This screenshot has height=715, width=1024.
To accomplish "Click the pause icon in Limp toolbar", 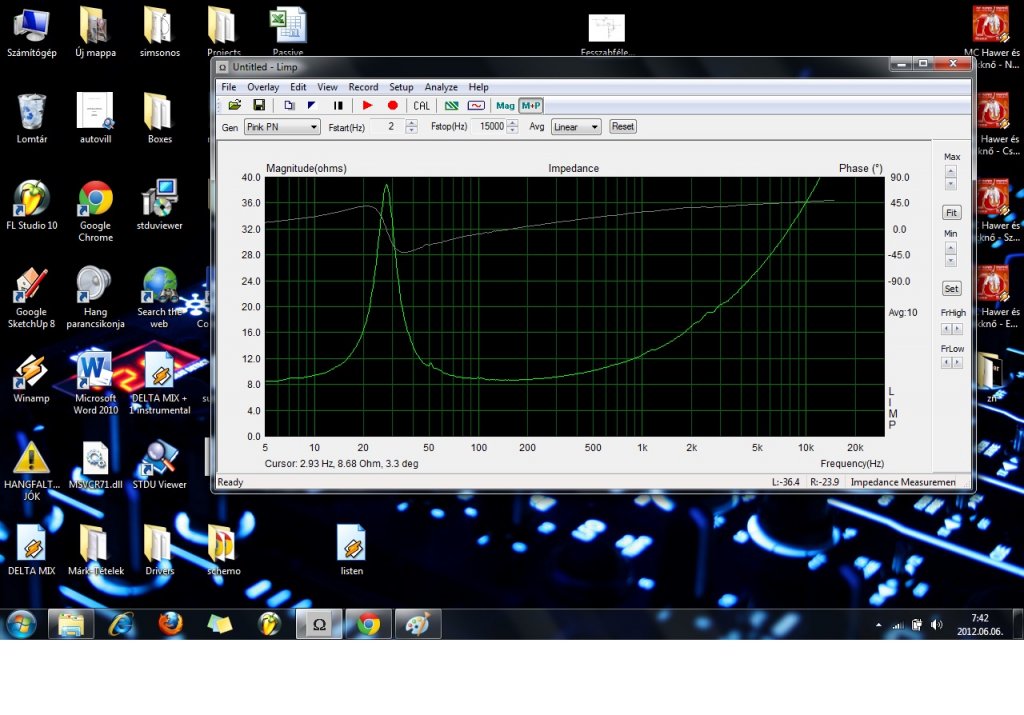I will tap(338, 105).
